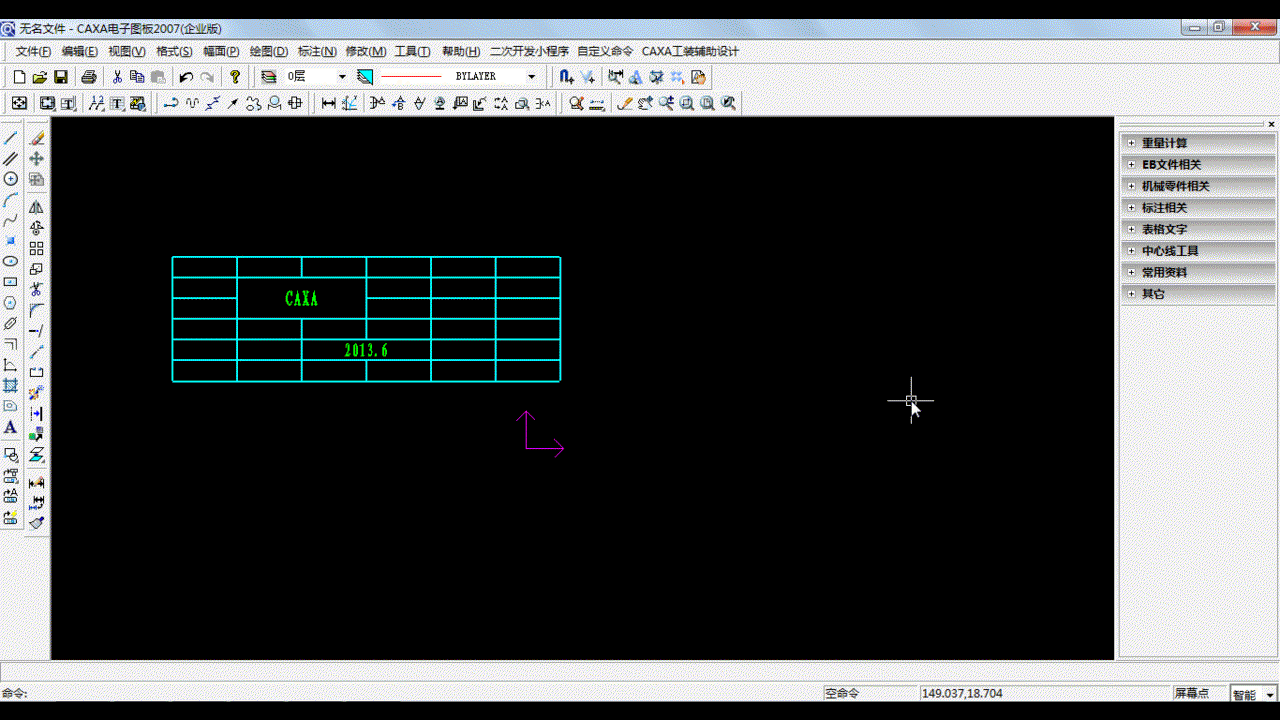Click the Save file icon
Viewport: 1280px width, 720px height.
pos(61,77)
